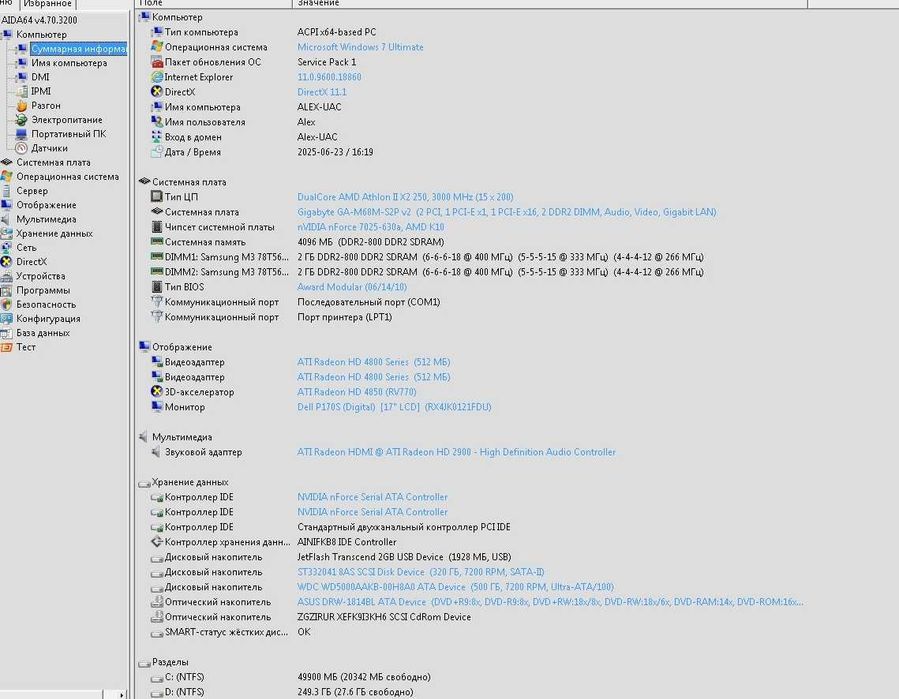
Task: Open Имя компьютера tree item
Action: tap(69, 63)
